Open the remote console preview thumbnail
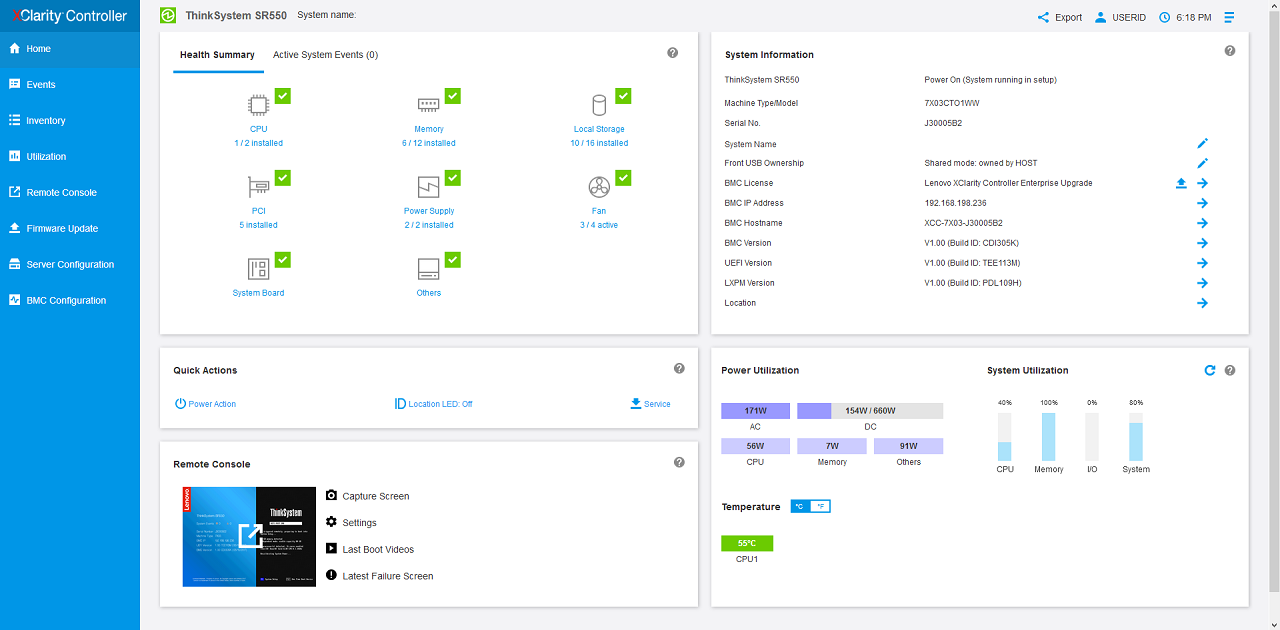The image size is (1280, 630). click(249, 537)
